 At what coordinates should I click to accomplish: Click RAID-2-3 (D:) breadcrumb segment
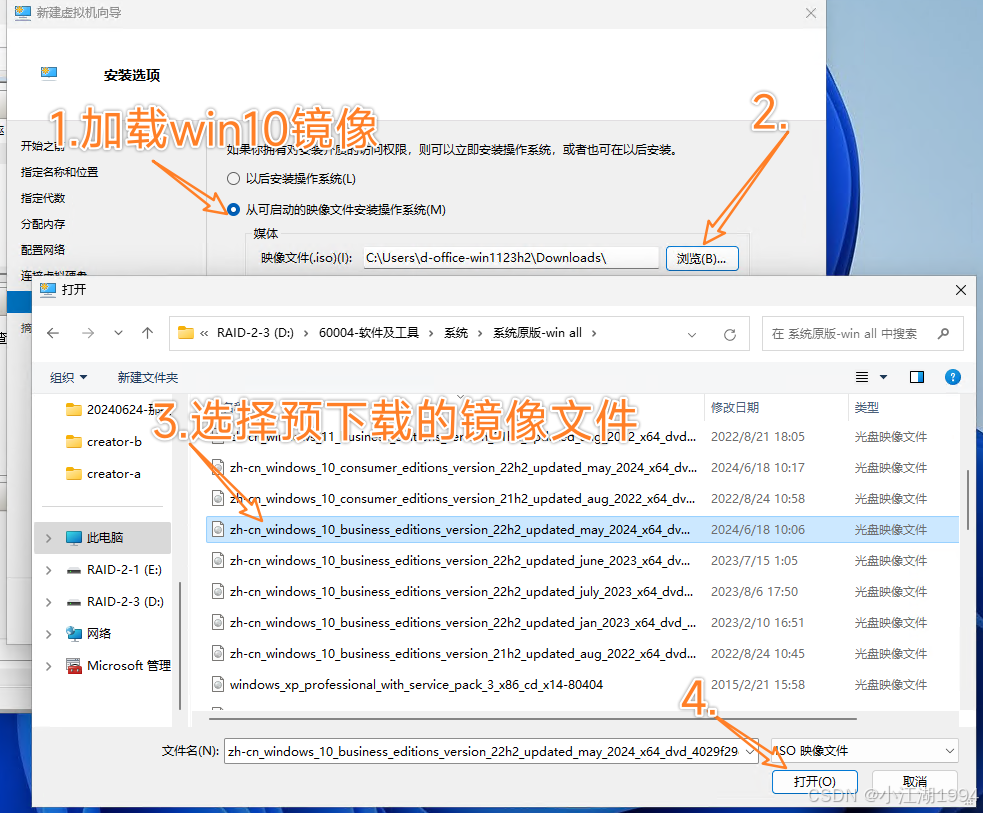pyautogui.click(x=255, y=333)
